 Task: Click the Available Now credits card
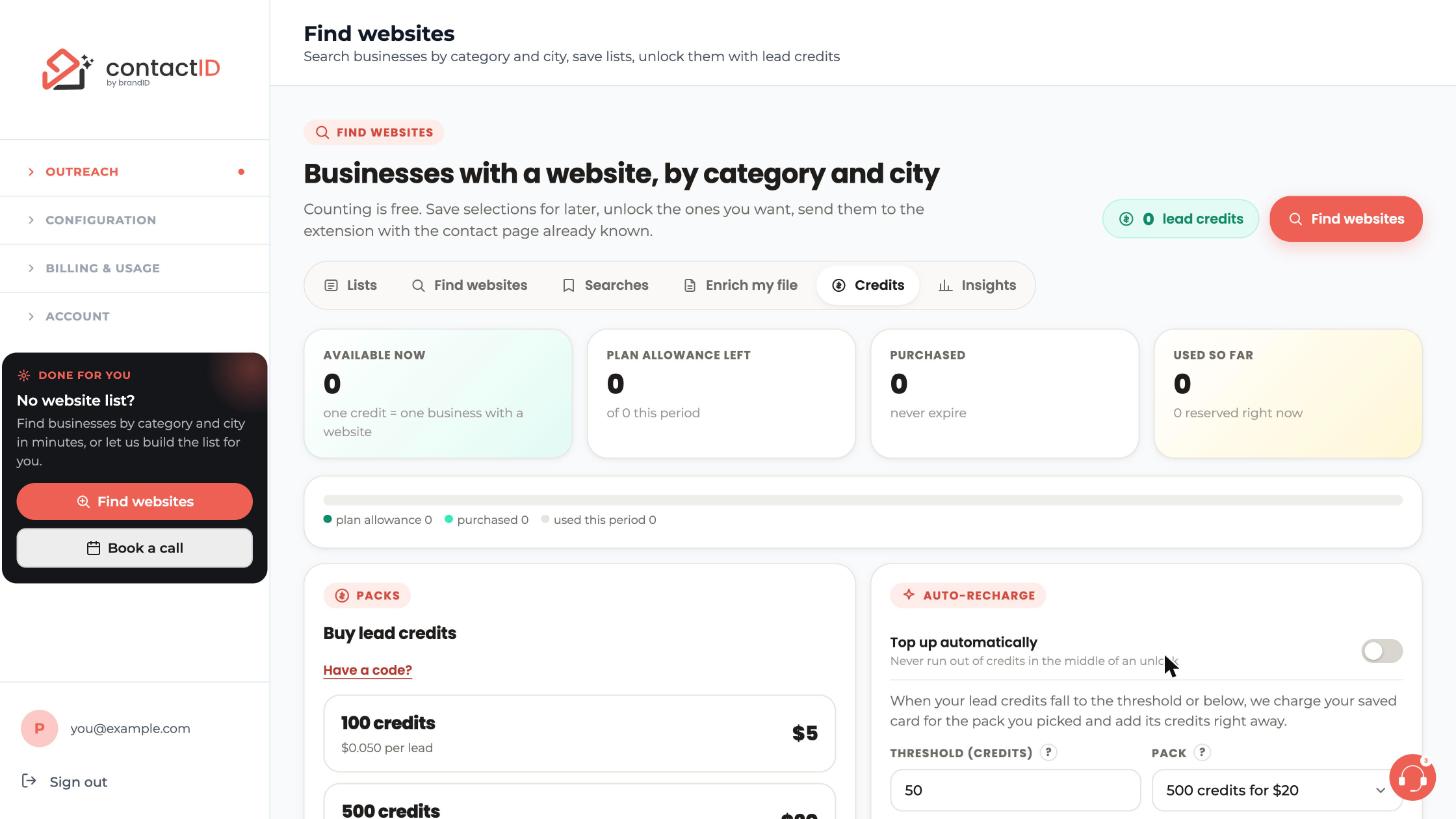click(x=438, y=393)
